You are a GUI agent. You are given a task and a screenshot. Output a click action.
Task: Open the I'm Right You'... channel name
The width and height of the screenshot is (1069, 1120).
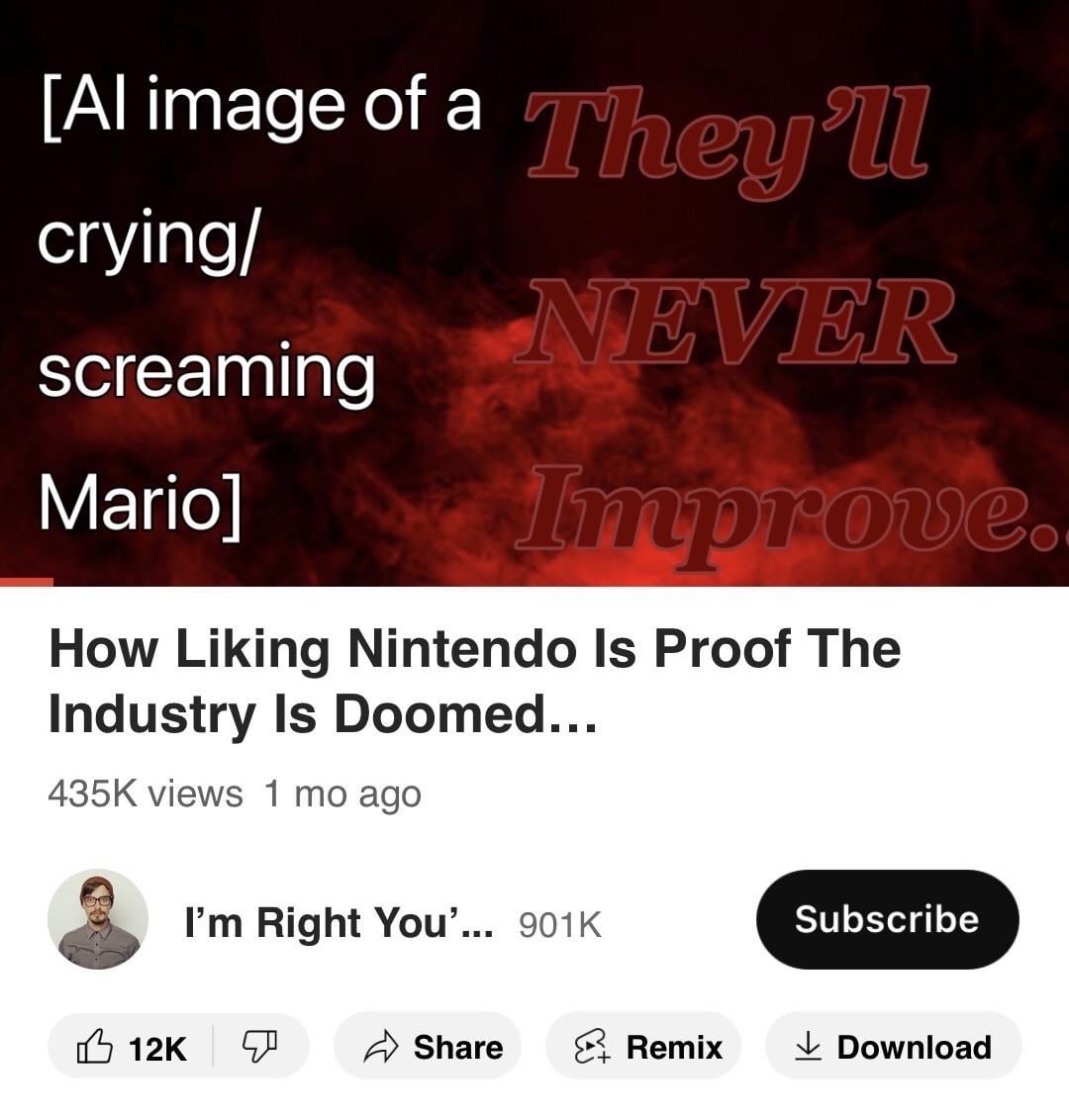[x=339, y=923]
